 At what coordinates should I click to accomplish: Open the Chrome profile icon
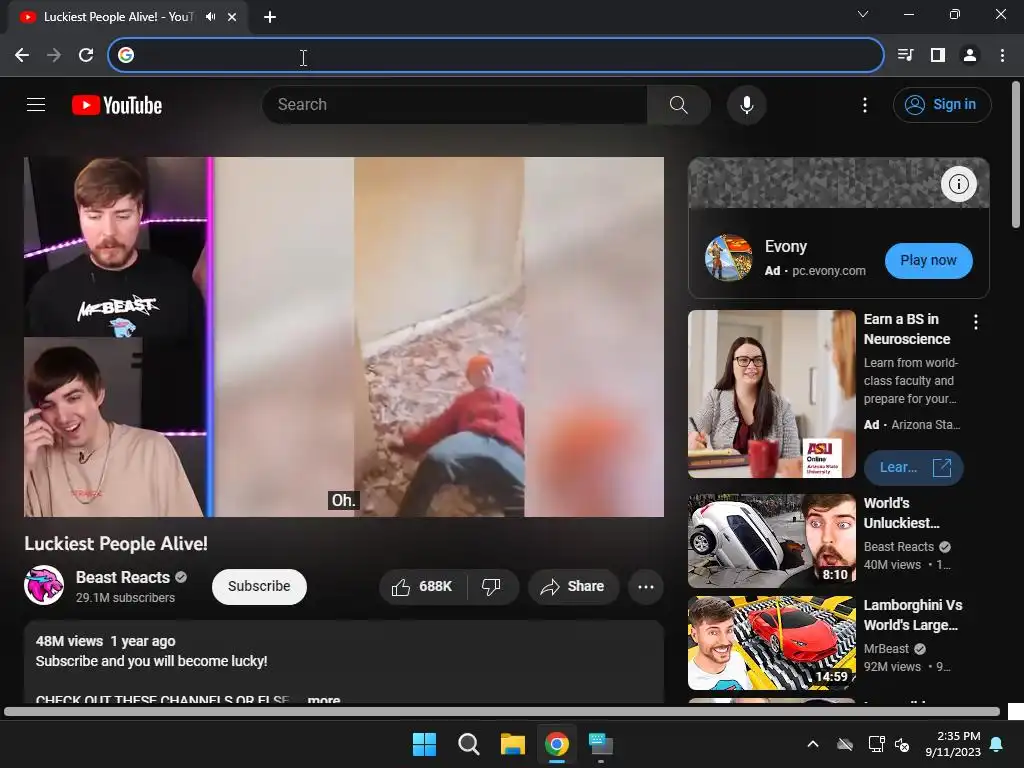tap(970, 56)
